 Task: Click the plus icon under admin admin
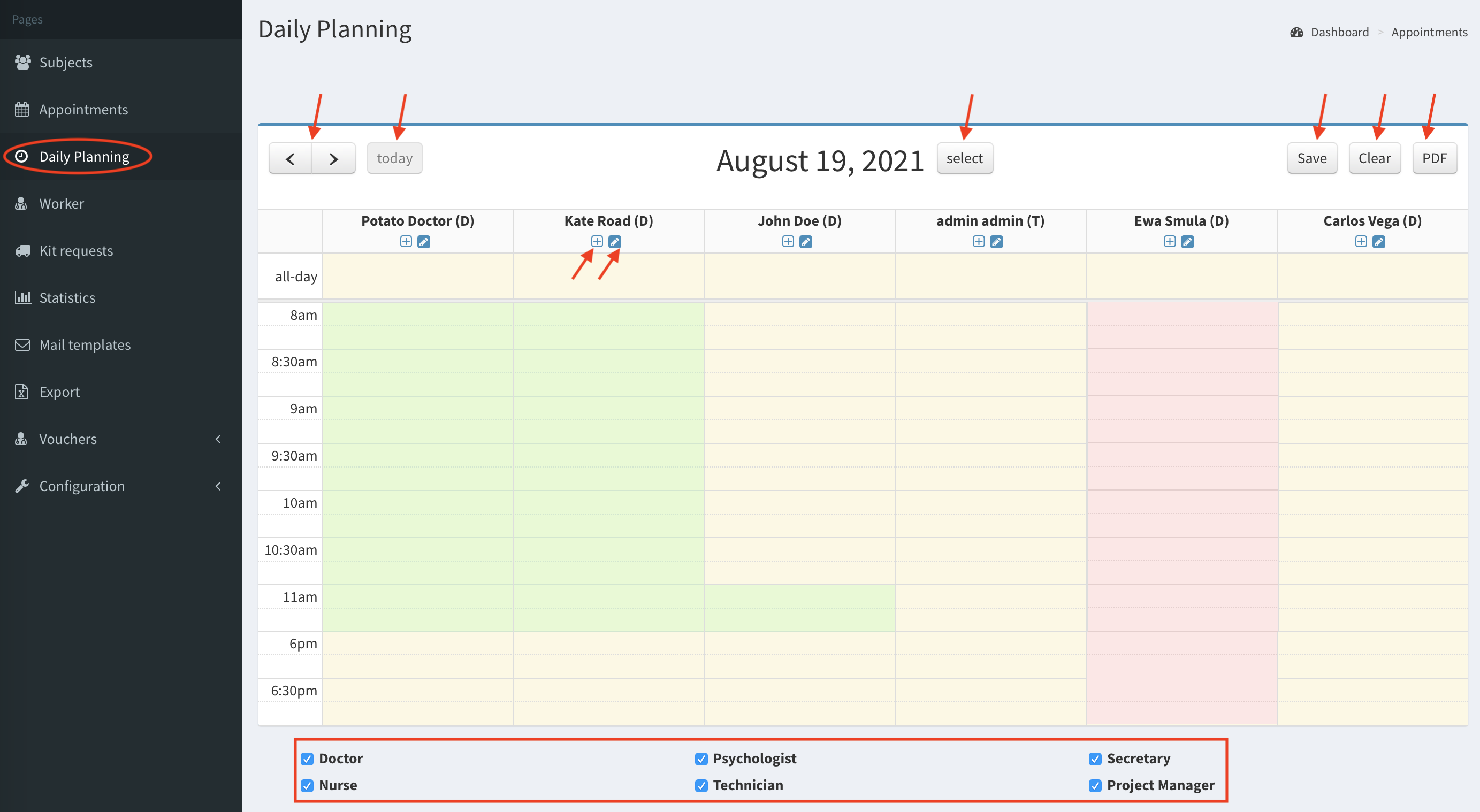[x=979, y=242]
